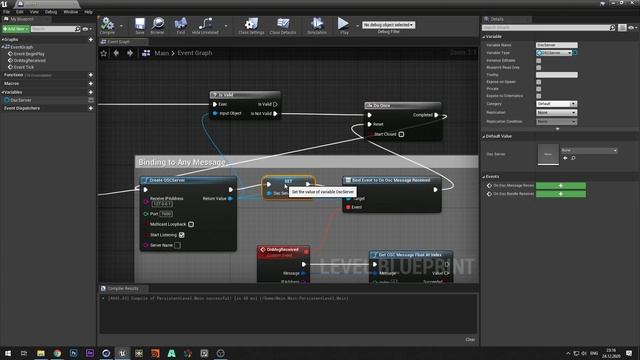Open Class Defaults from toolbar
This screenshot has width=640, height=360.
tap(283, 24)
